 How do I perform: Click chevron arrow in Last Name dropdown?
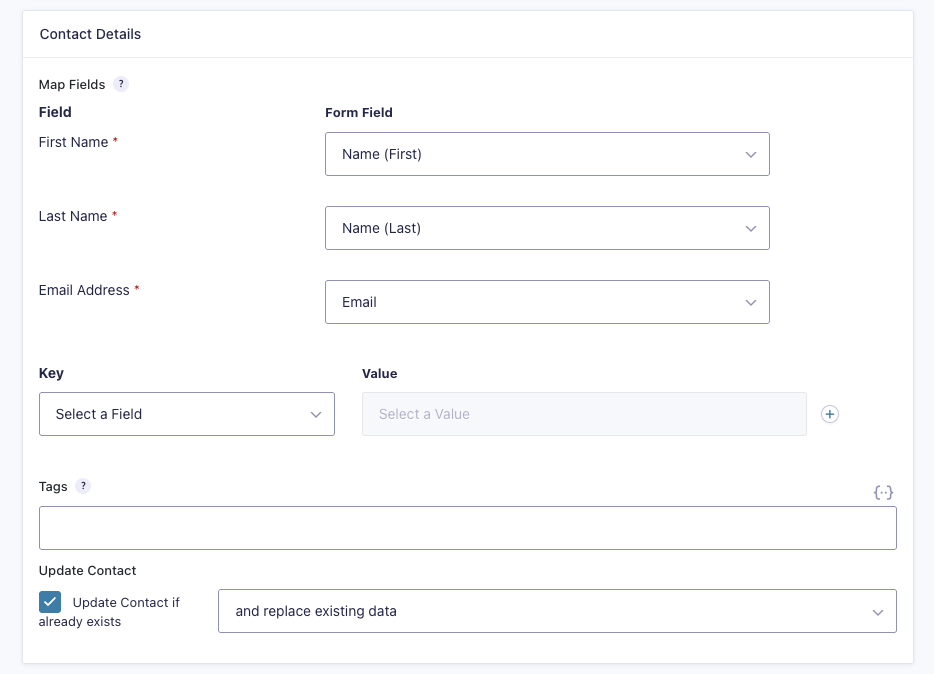coord(751,228)
